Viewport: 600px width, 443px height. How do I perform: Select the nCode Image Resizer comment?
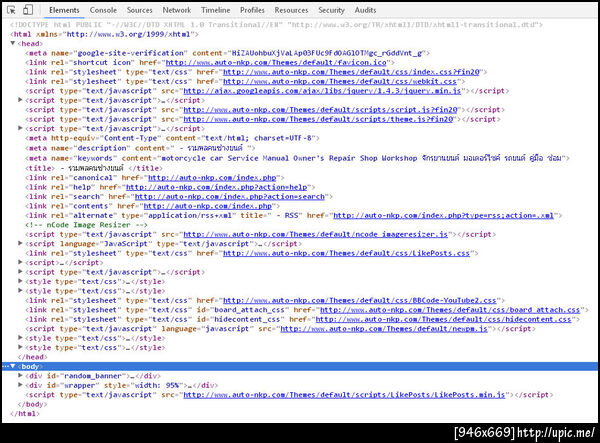pyautogui.click(x=86, y=225)
